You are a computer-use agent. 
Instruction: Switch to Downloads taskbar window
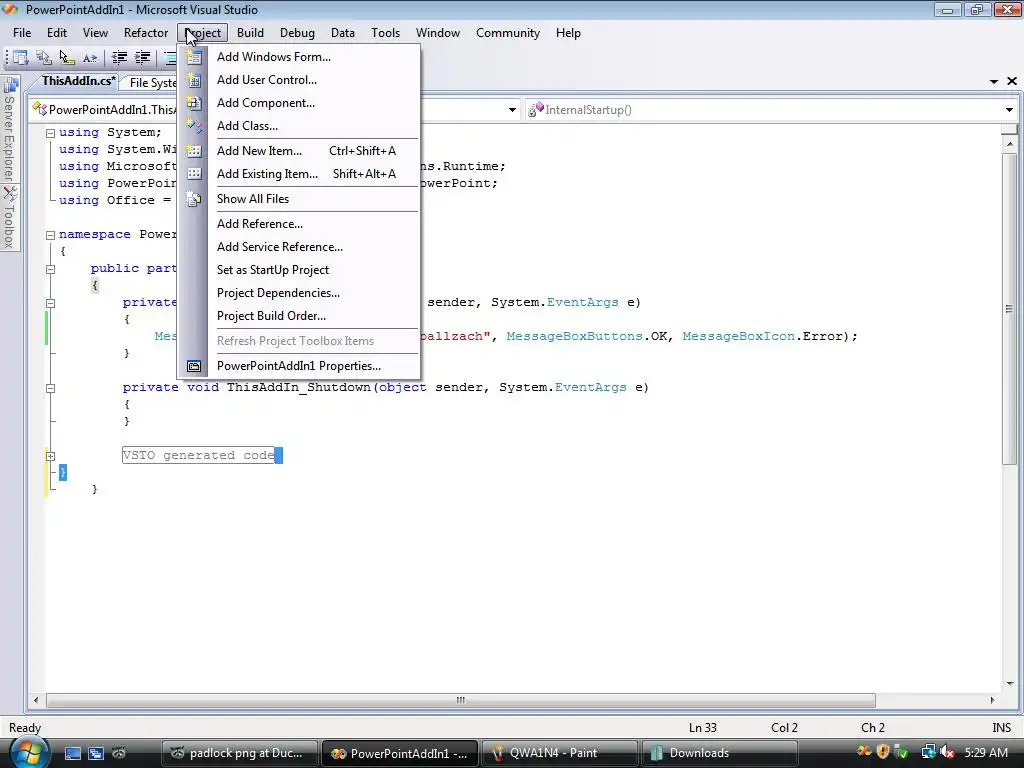pos(718,753)
